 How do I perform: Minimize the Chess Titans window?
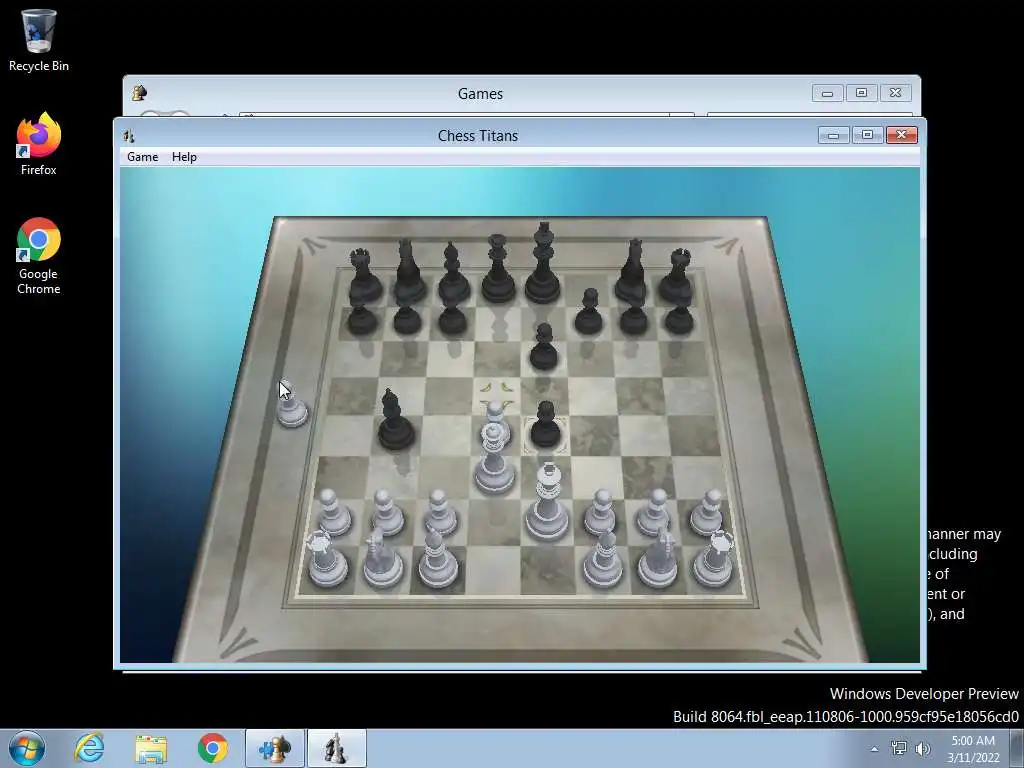(833, 135)
